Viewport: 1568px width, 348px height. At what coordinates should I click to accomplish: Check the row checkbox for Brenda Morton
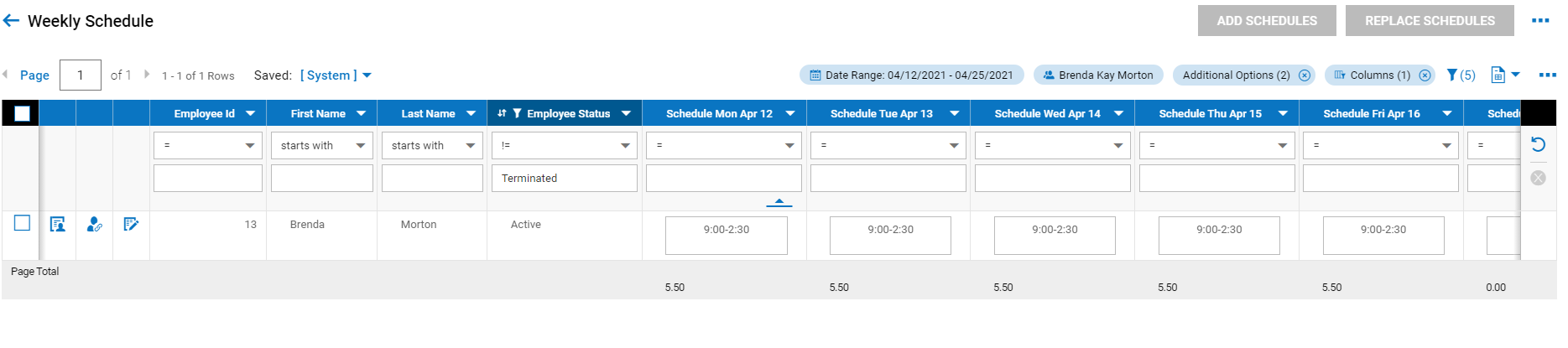[x=23, y=223]
